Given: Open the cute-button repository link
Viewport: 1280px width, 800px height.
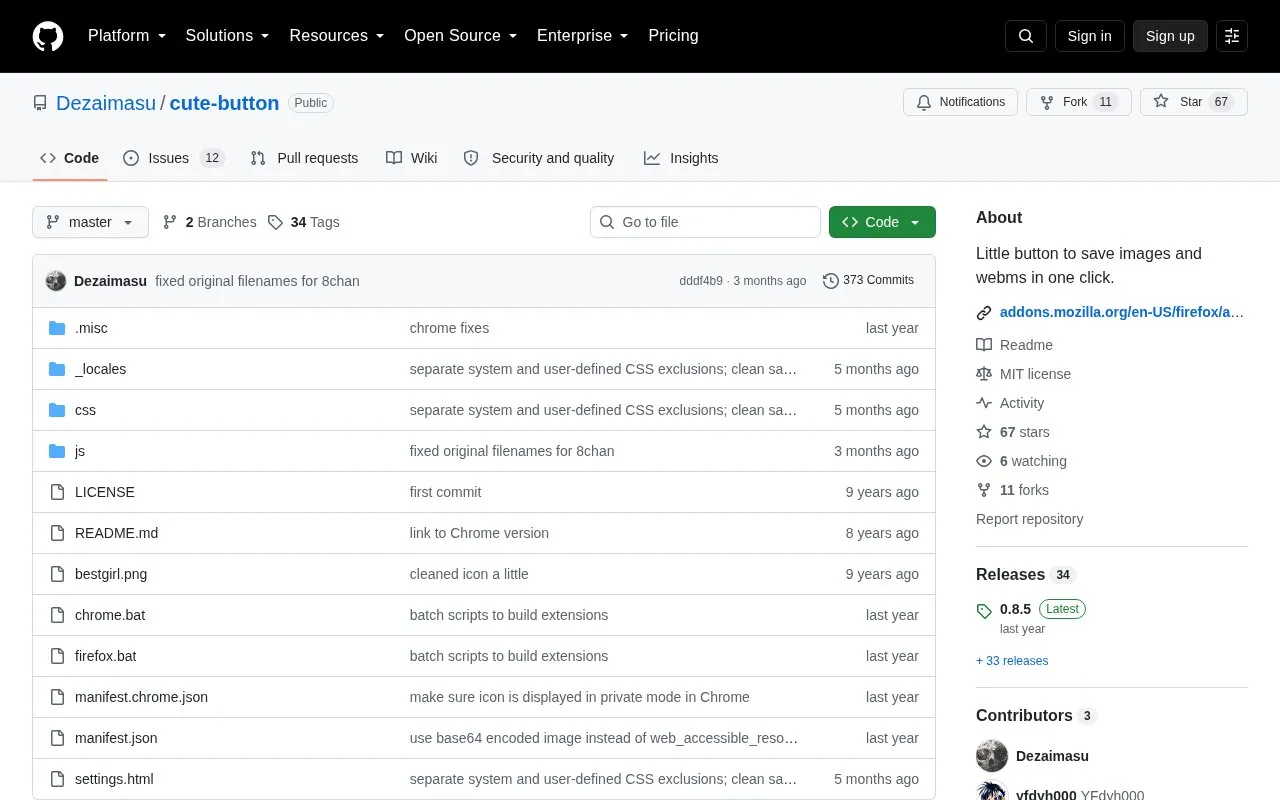Looking at the screenshot, I should (224, 103).
